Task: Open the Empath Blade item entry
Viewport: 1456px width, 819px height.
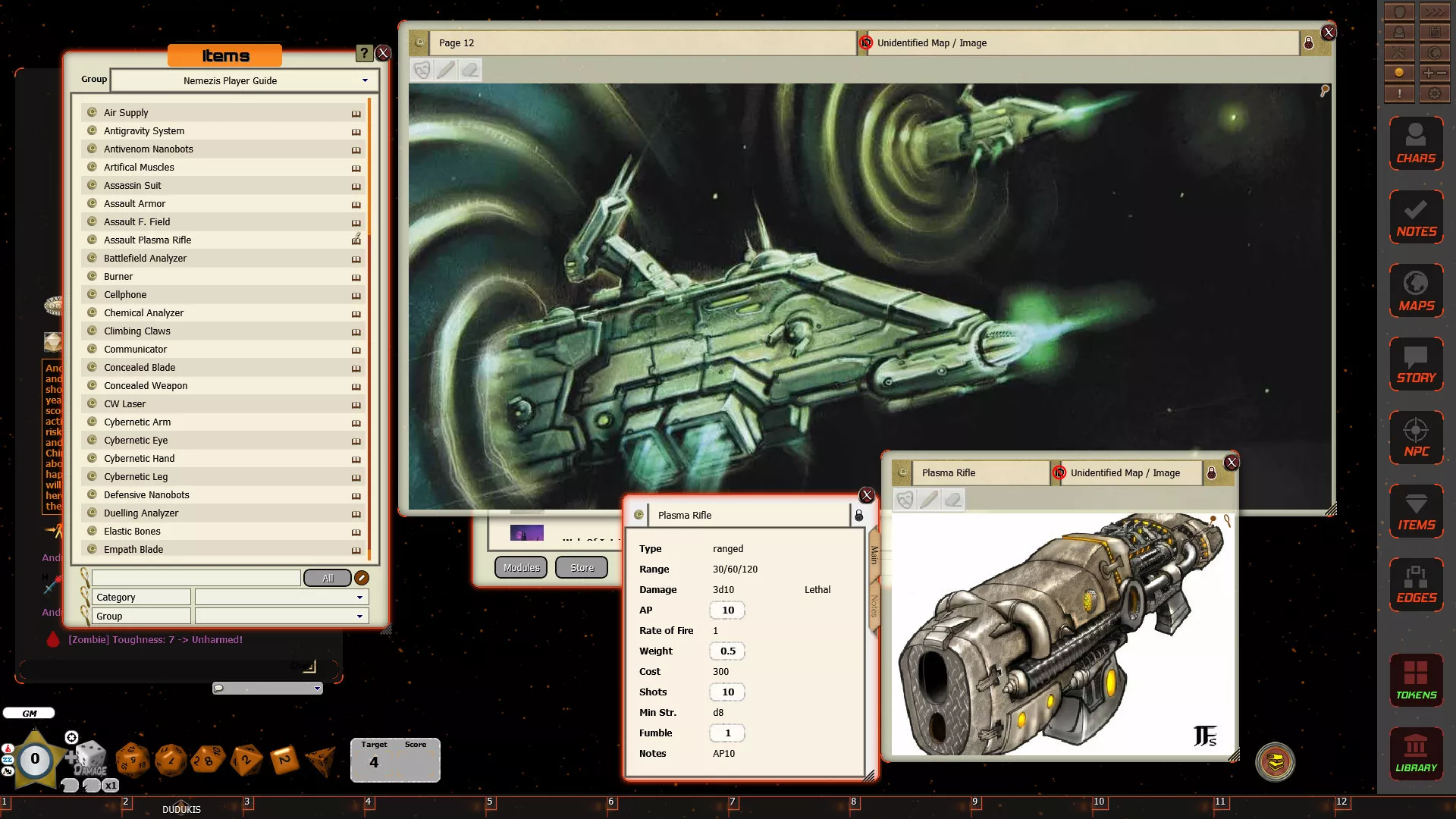Action: click(x=223, y=550)
